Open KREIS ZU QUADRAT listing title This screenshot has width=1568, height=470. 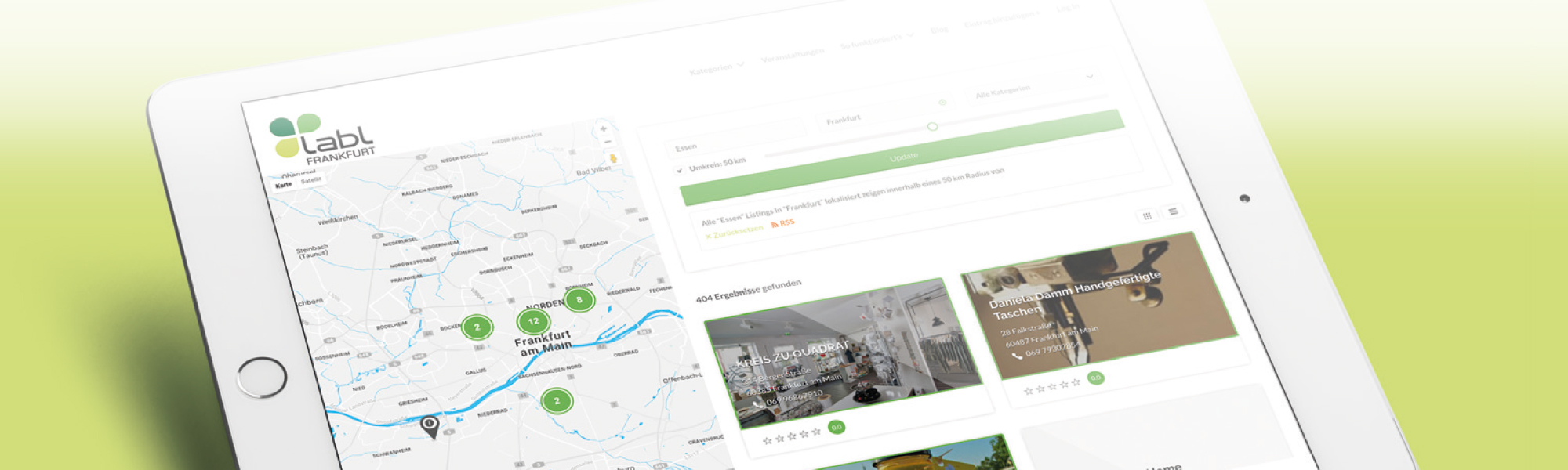click(793, 354)
